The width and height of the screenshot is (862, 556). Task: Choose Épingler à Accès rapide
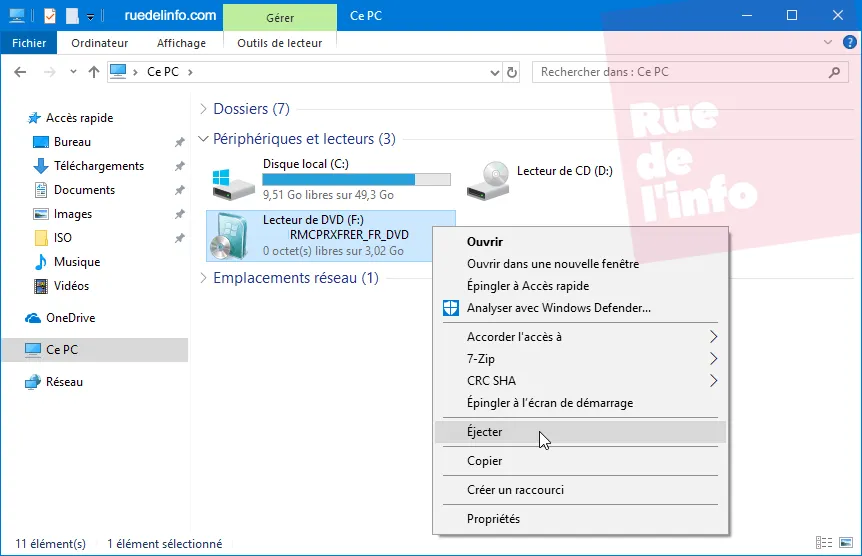[581, 286]
